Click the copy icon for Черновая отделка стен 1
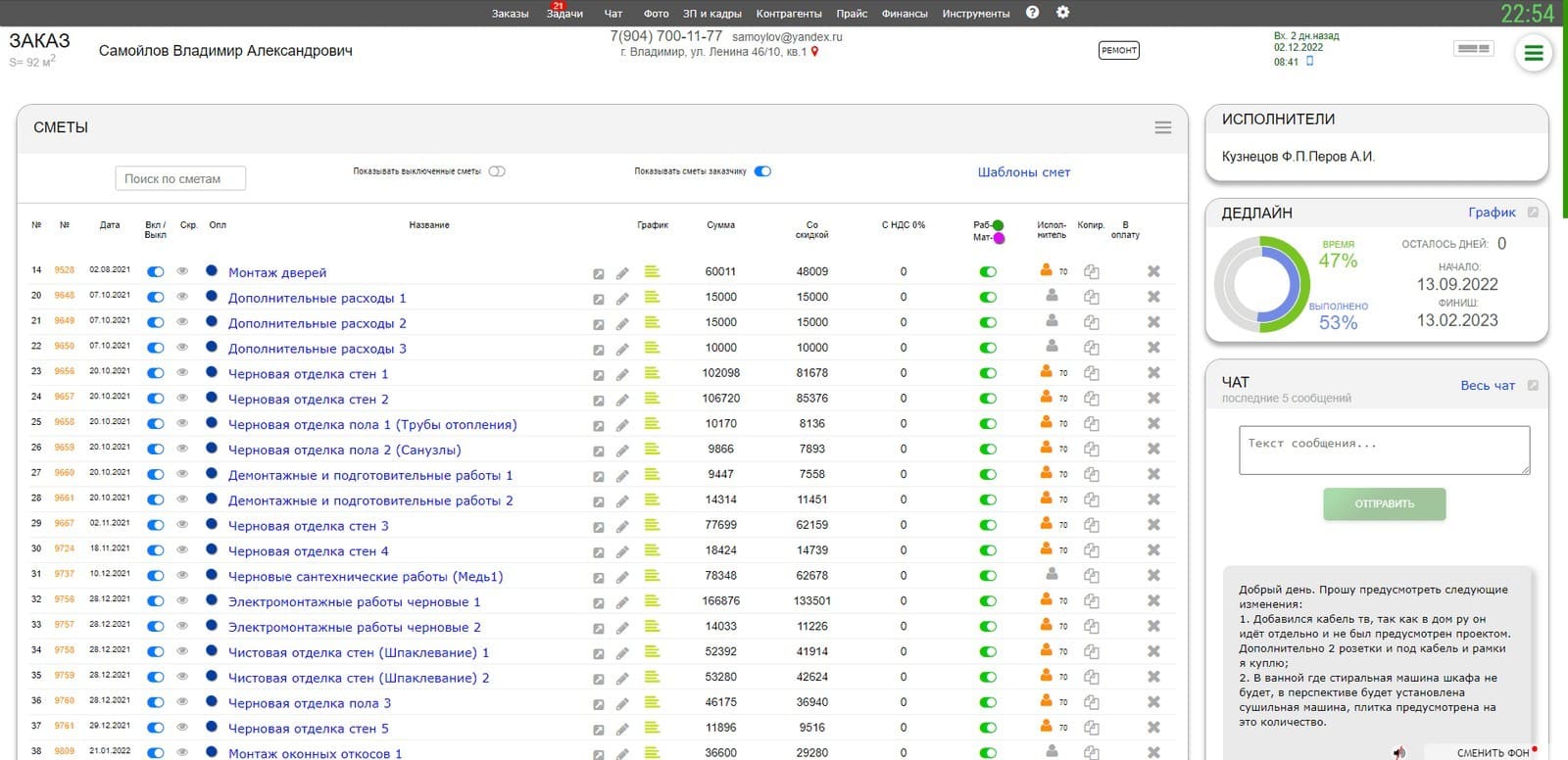 1091,373
